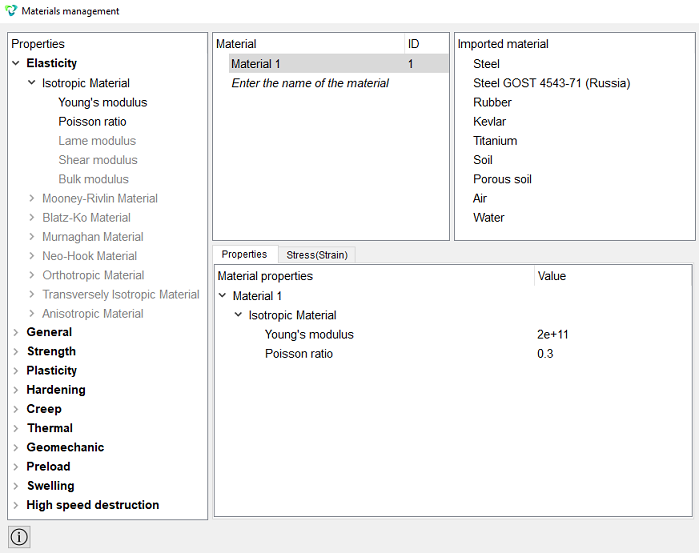Expand the High speed destruction category
699x553 pixels.
click(16, 505)
